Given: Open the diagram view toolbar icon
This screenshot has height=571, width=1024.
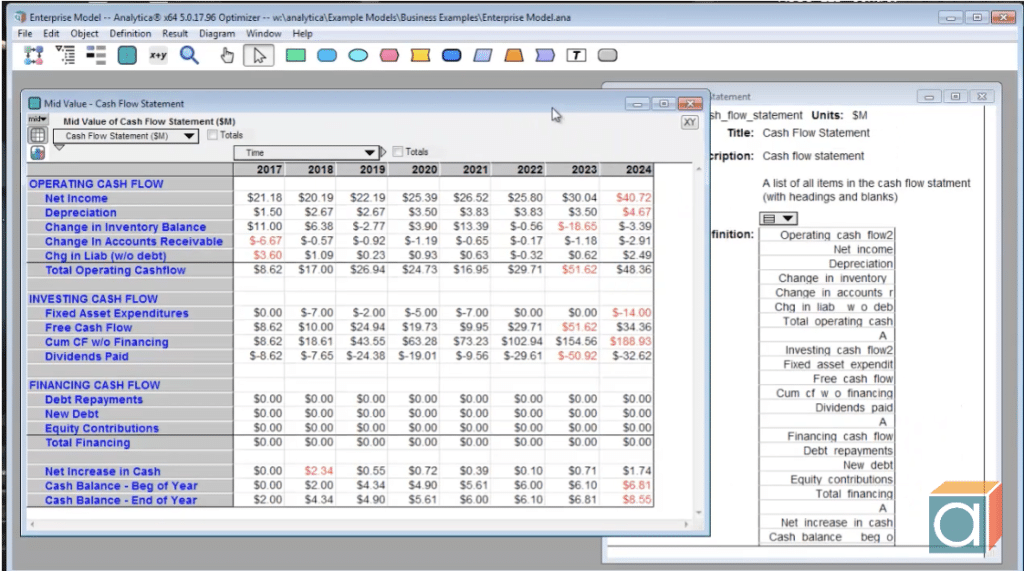Looking at the screenshot, I should [x=33, y=56].
